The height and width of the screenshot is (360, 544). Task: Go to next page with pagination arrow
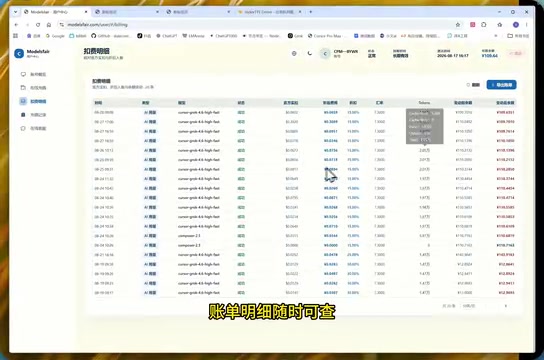505,306
